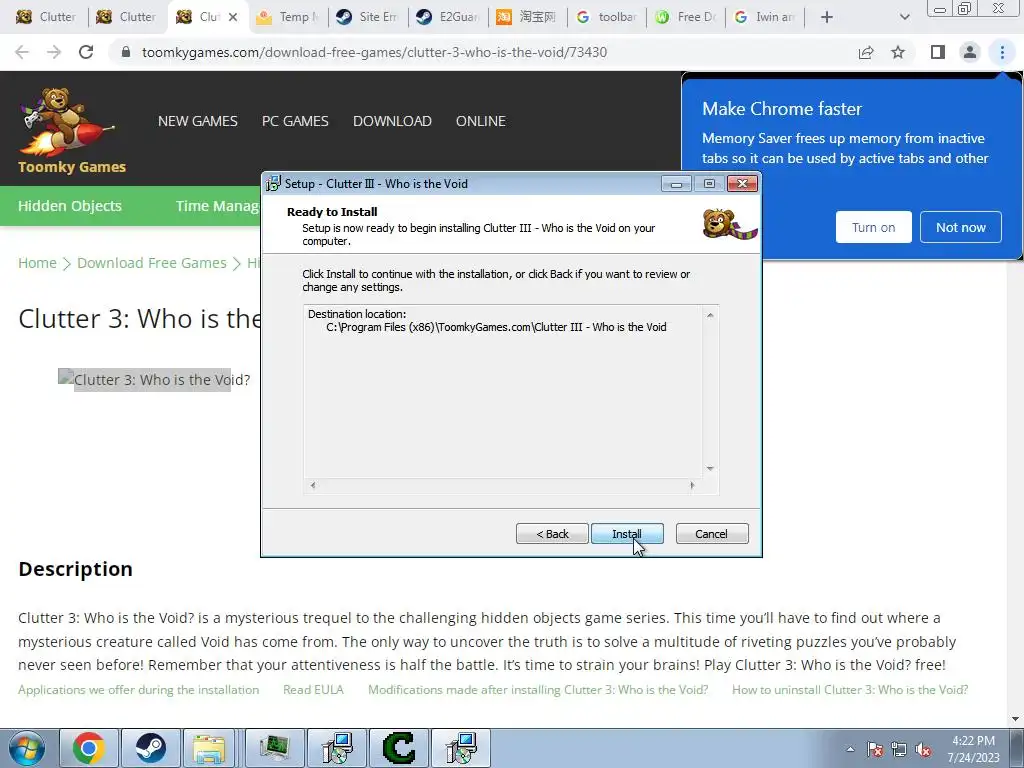Click the network tray icon
Image resolution: width=1024 pixels, height=768 pixels.
[899, 750]
